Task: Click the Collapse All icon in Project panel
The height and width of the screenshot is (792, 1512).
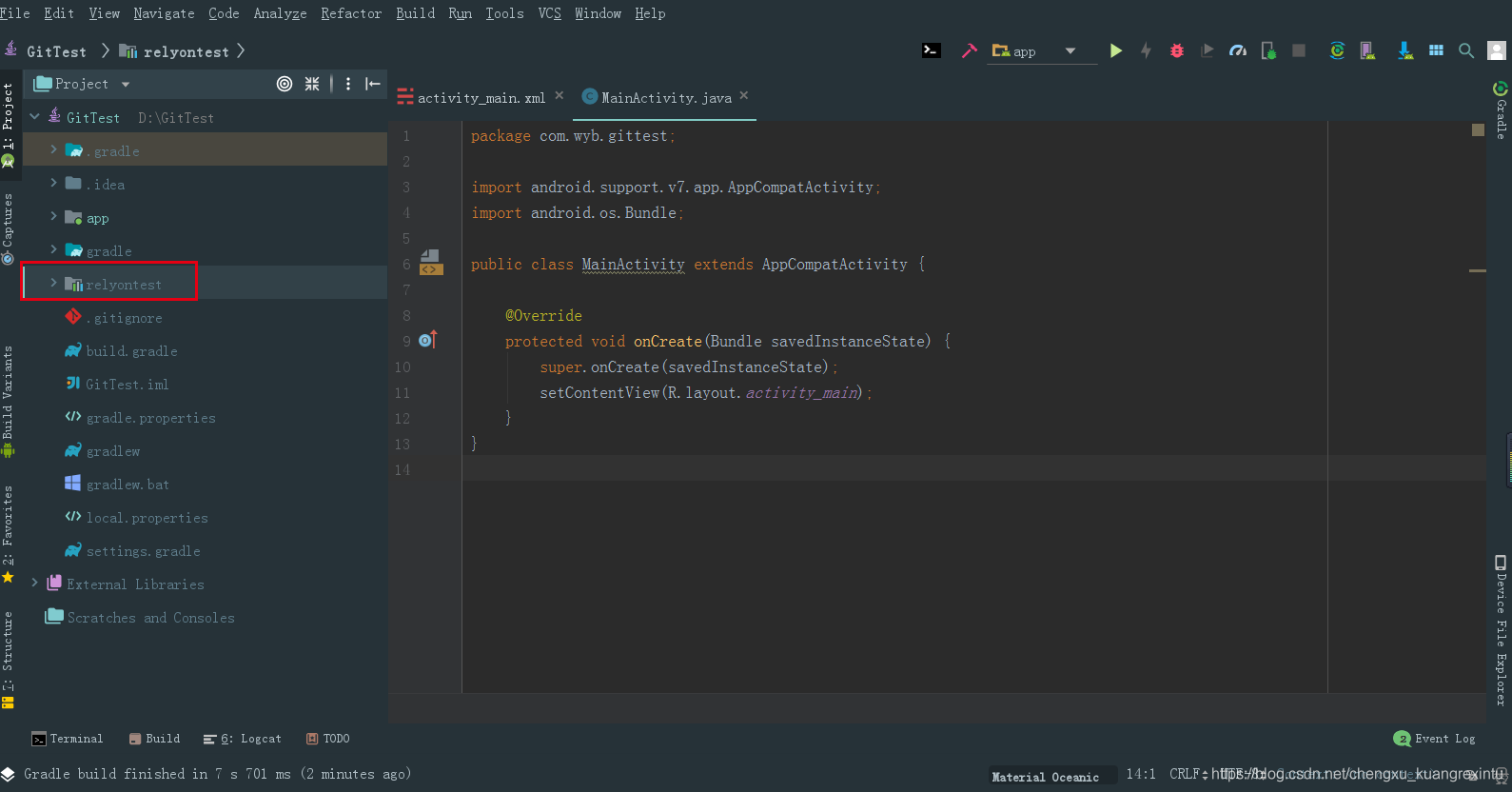Action: tap(312, 84)
